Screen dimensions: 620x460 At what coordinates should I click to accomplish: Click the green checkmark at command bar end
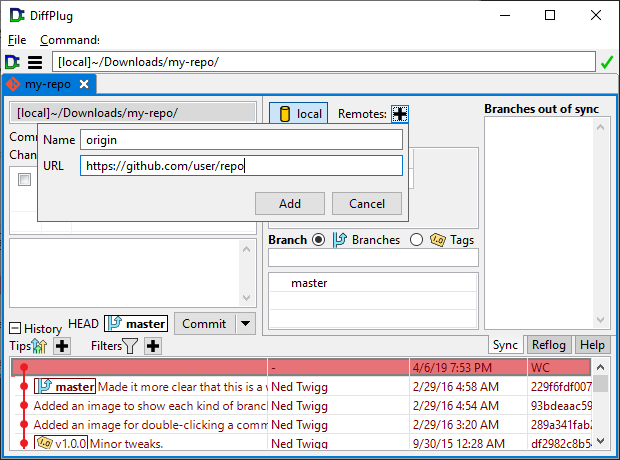(x=606, y=62)
